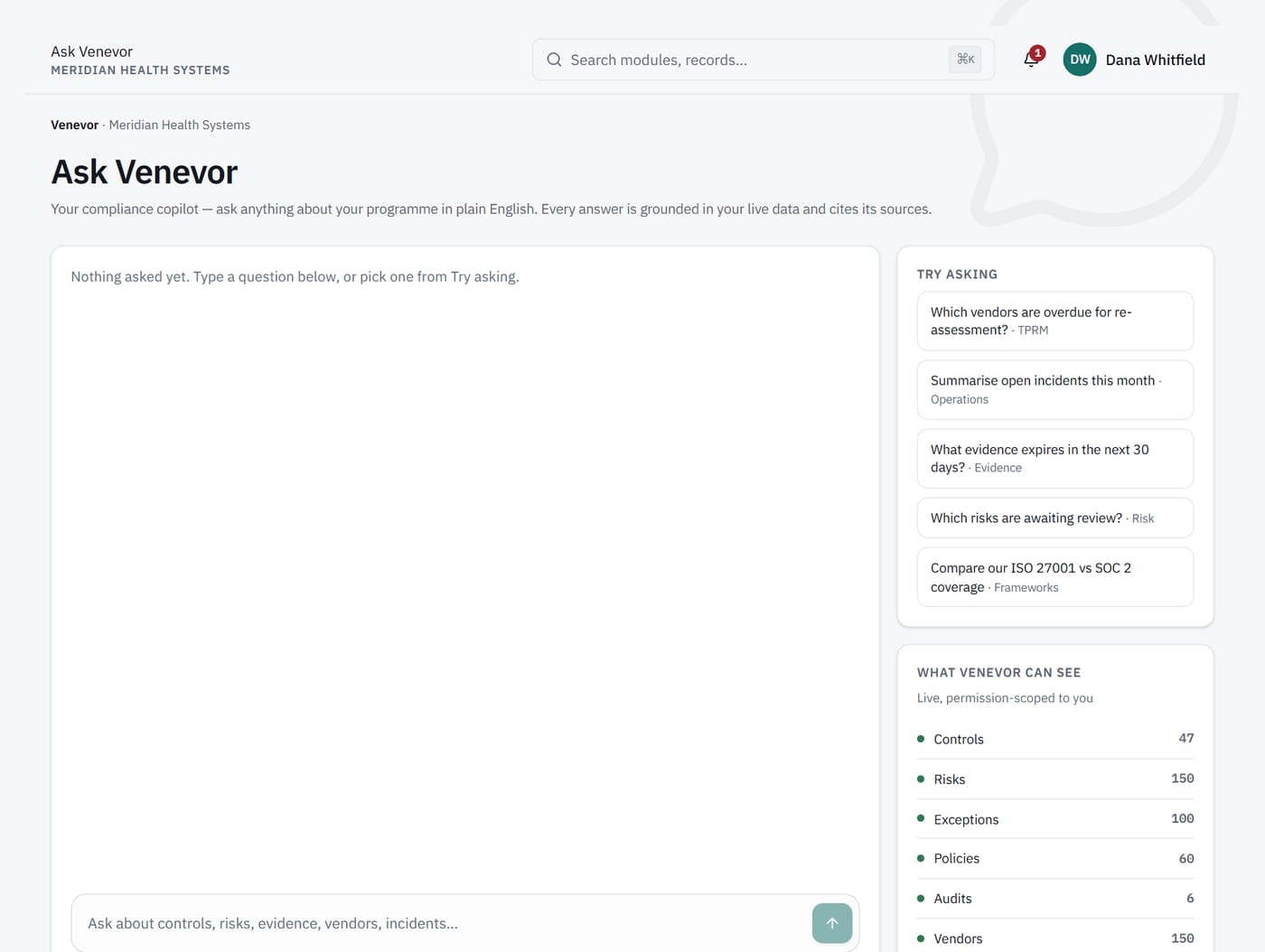This screenshot has width=1265, height=952.
Task: Click the search magnifier icon
Action: 554,60
